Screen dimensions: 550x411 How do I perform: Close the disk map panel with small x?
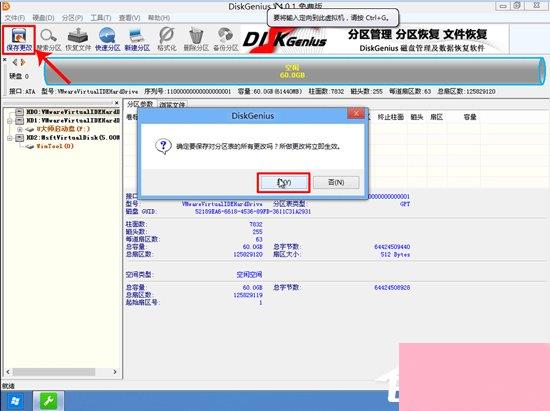5,60
